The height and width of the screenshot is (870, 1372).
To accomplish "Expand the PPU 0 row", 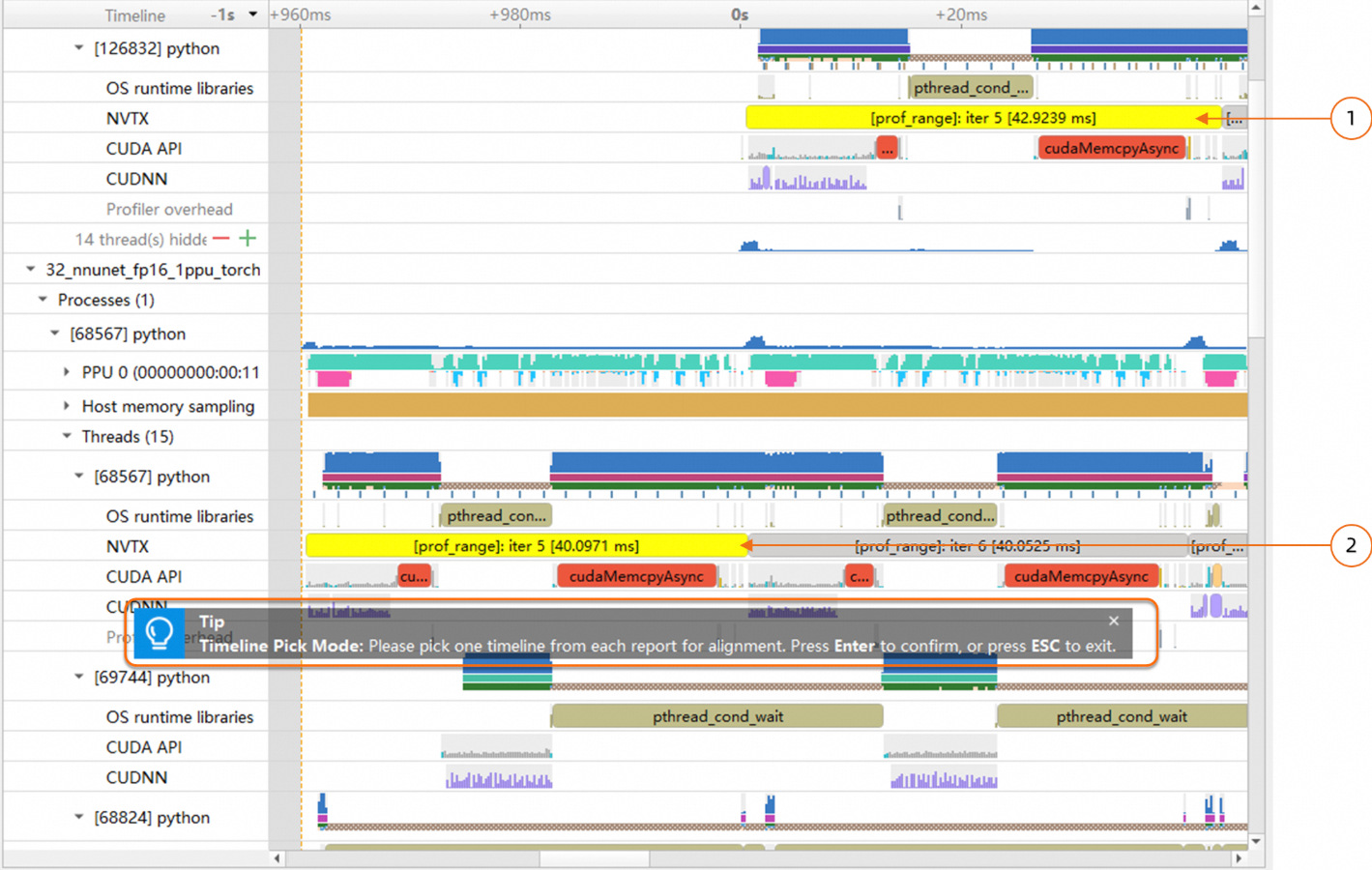I will [67, 371].
